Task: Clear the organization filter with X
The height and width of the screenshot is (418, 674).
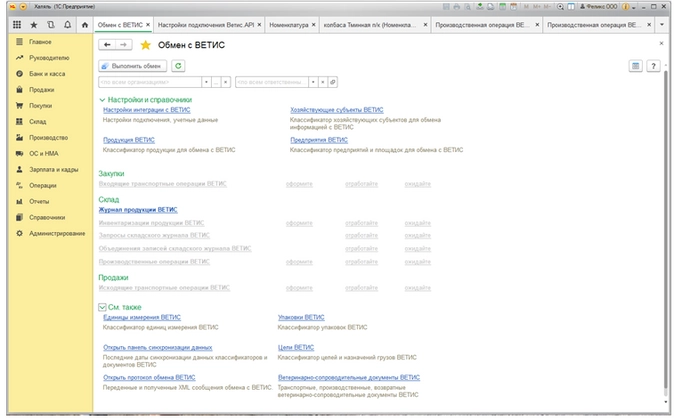Action: point(226,82)
